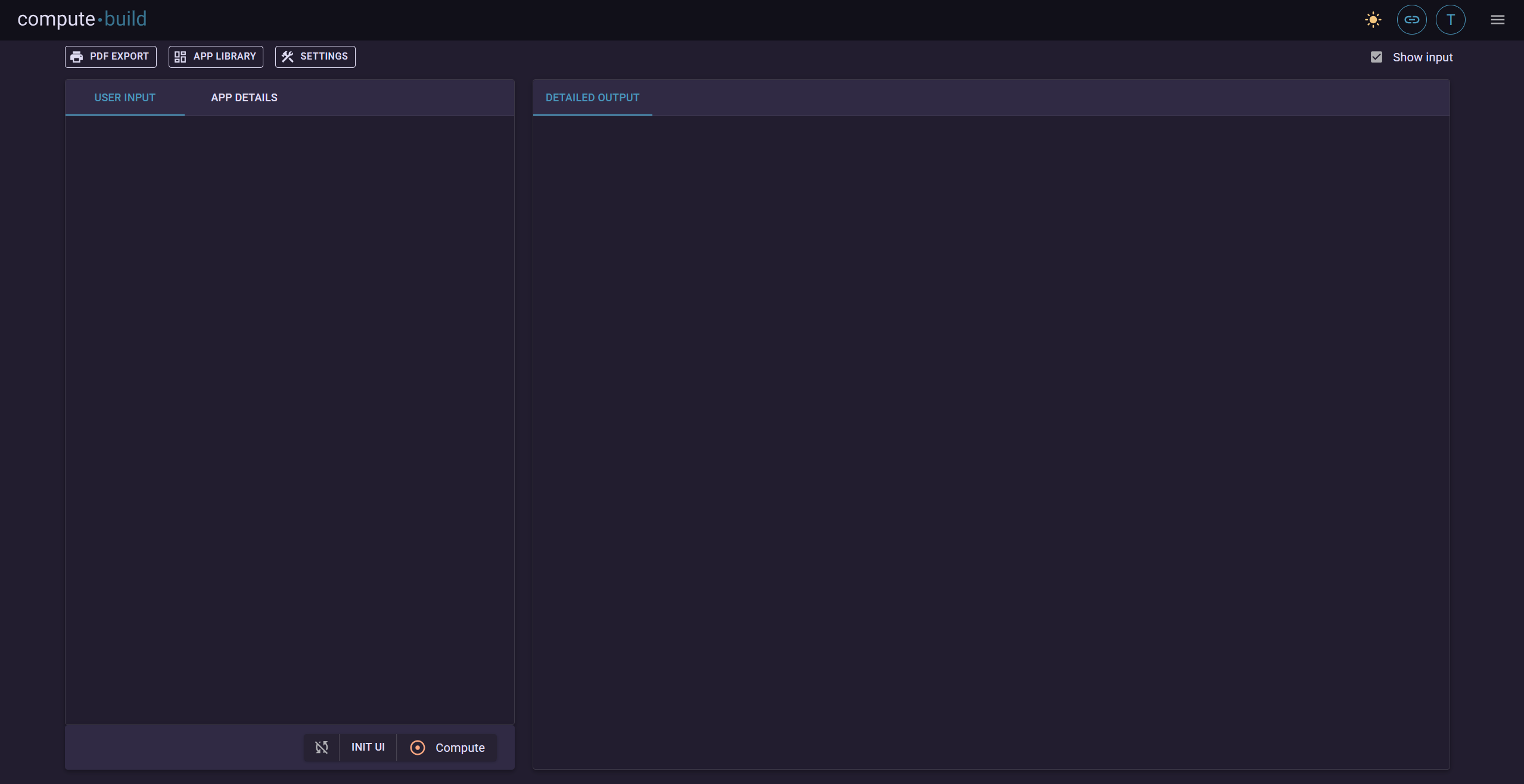Click the printer icon on PDF Export

pos(77,57)
